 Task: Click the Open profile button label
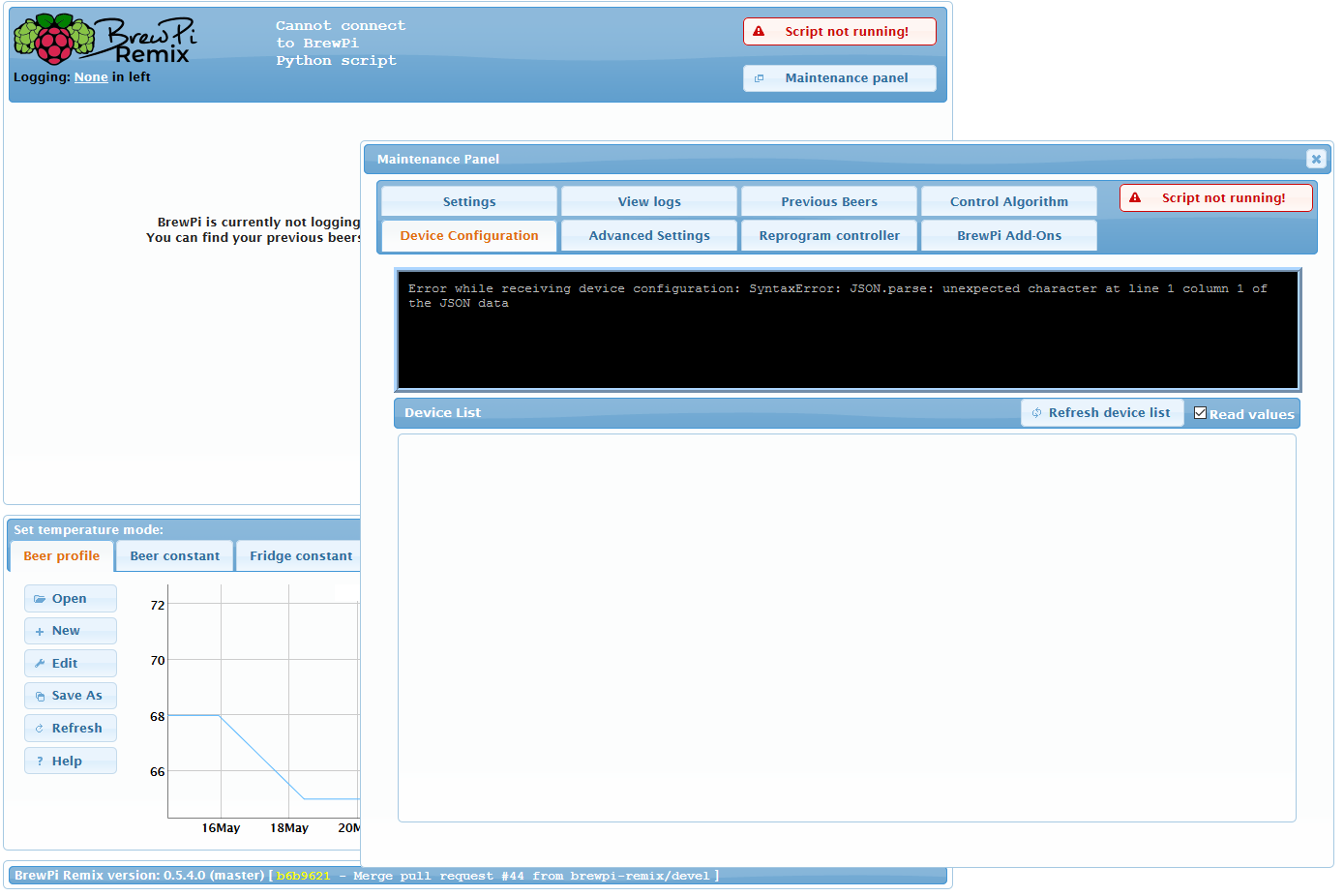tap(70, 599)
